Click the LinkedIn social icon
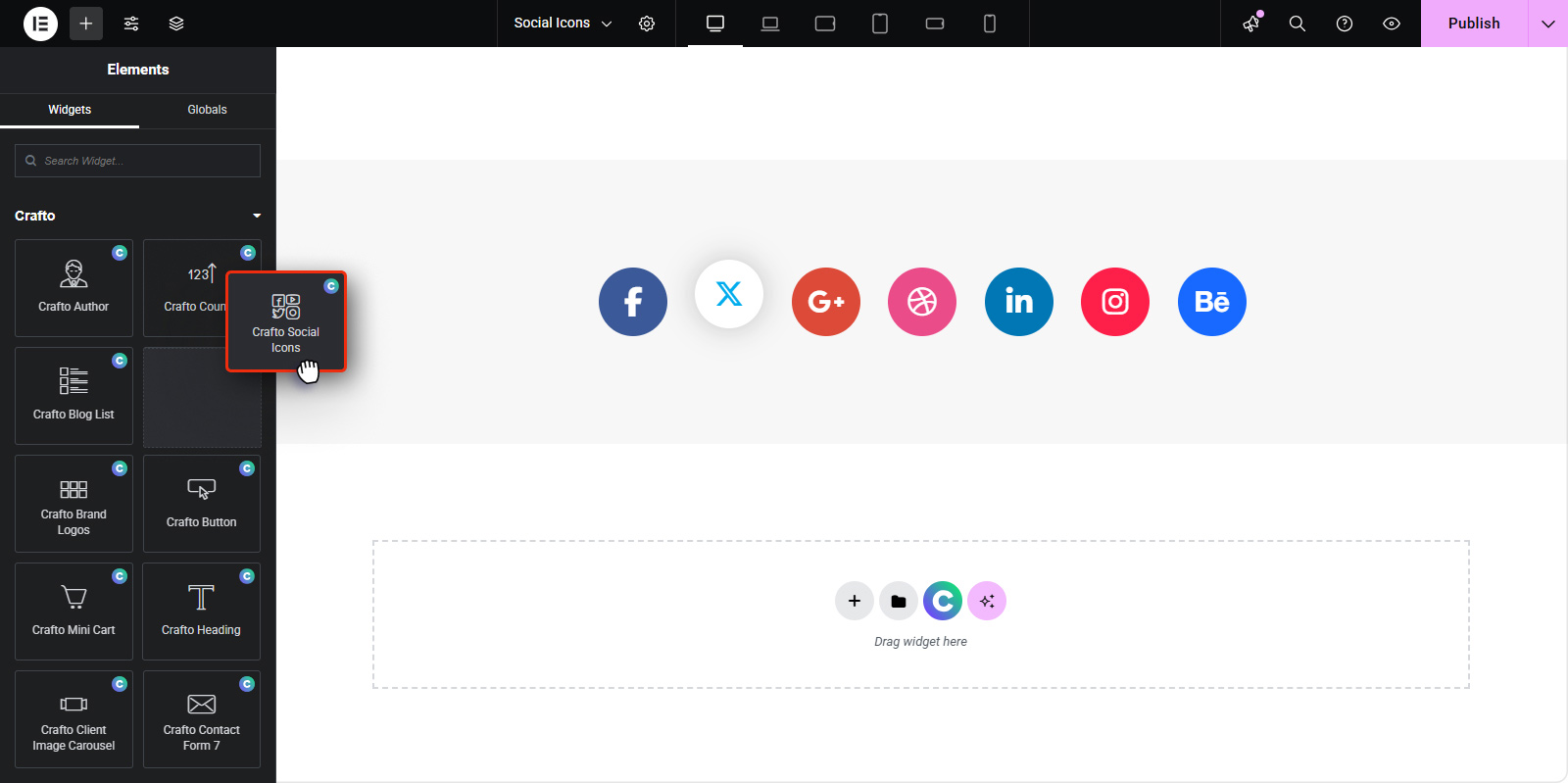This screenshot has width=1568, height=783. pos(1019,302)
